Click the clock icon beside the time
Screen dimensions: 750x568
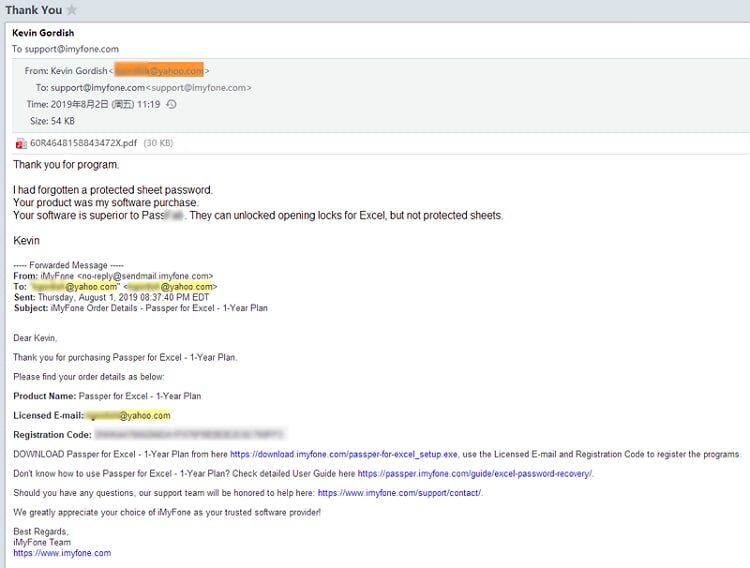(171, 104)
